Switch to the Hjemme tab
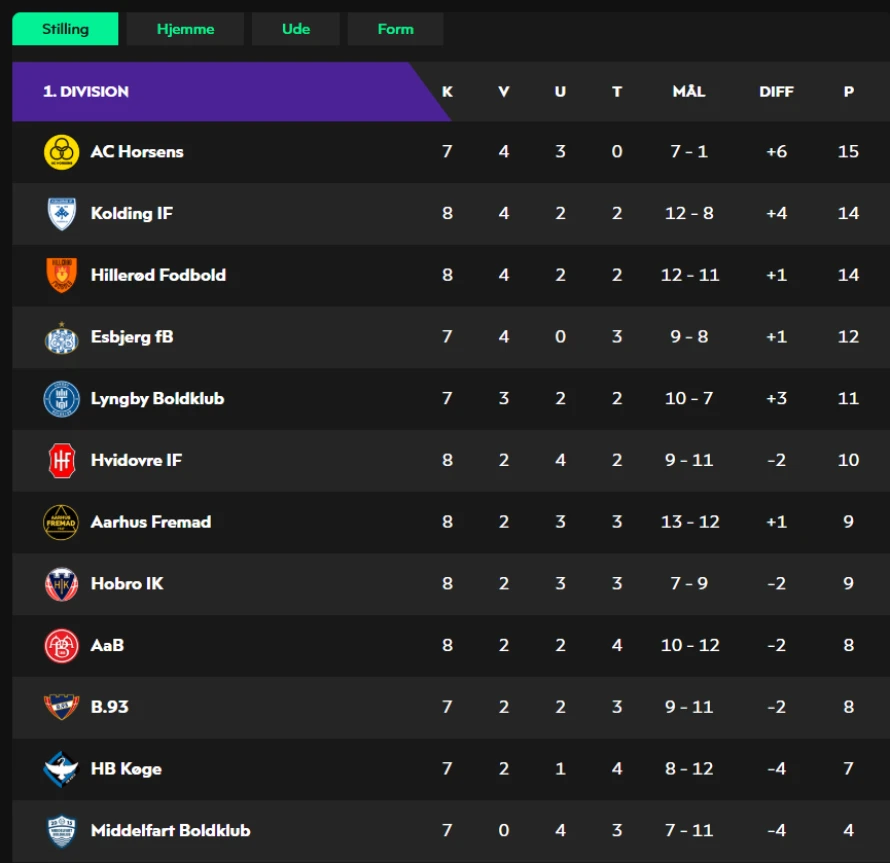Viewport: 890px width, 863px height. (186, 29)
